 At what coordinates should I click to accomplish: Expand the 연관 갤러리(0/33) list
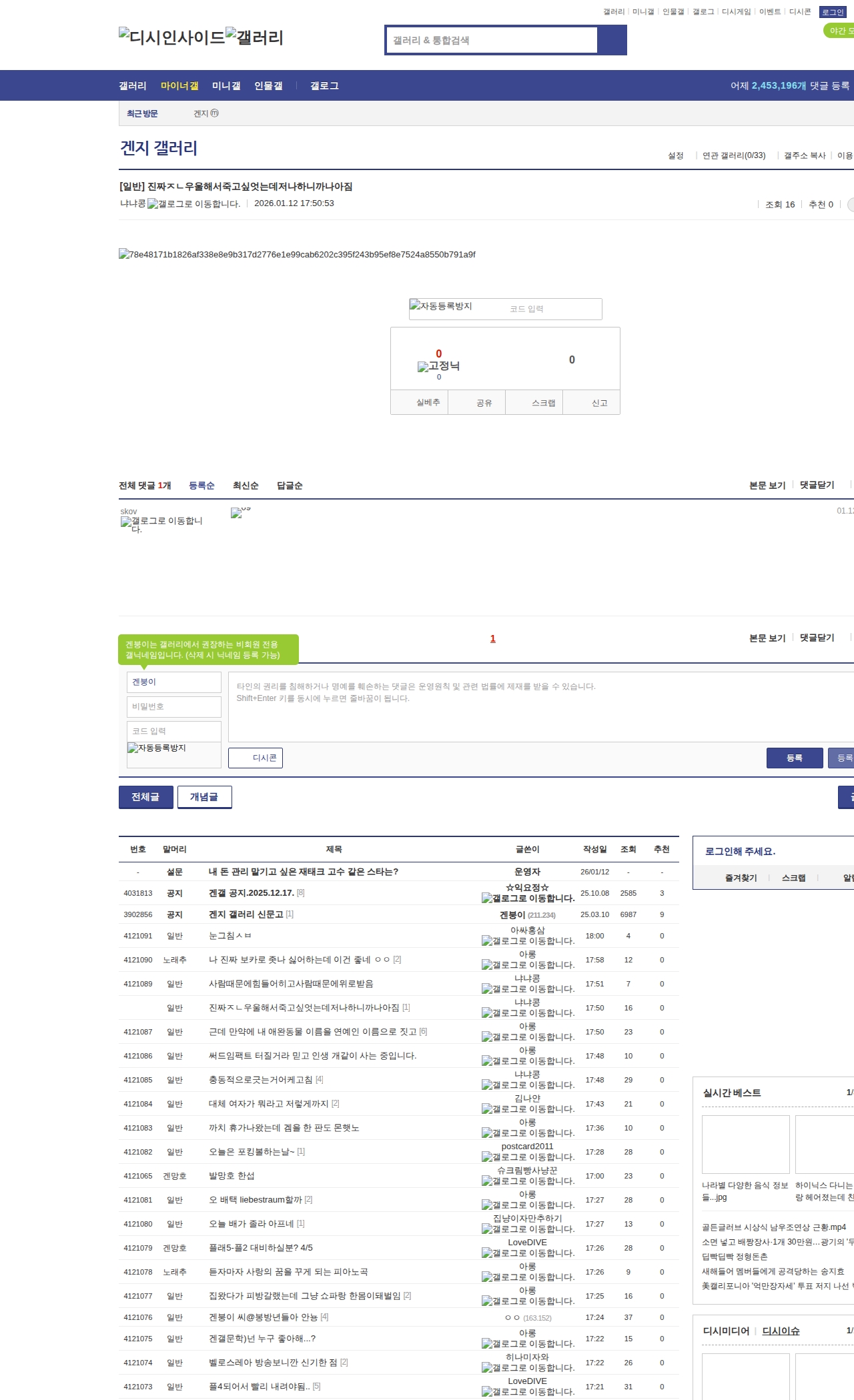(x=733, y=155)
